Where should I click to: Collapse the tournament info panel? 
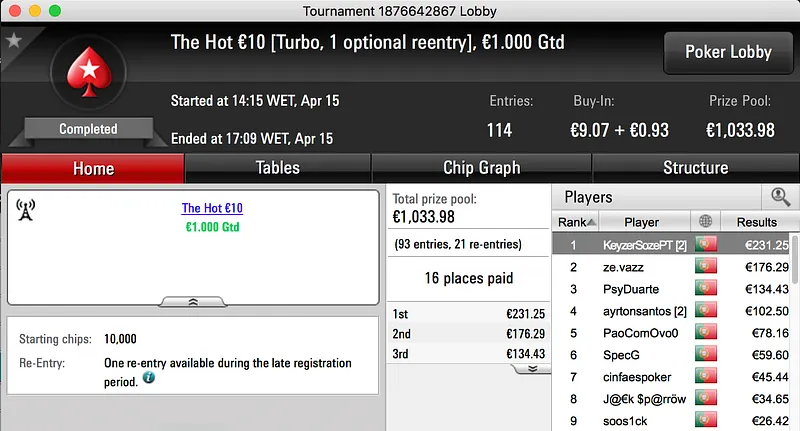(192, 301)
